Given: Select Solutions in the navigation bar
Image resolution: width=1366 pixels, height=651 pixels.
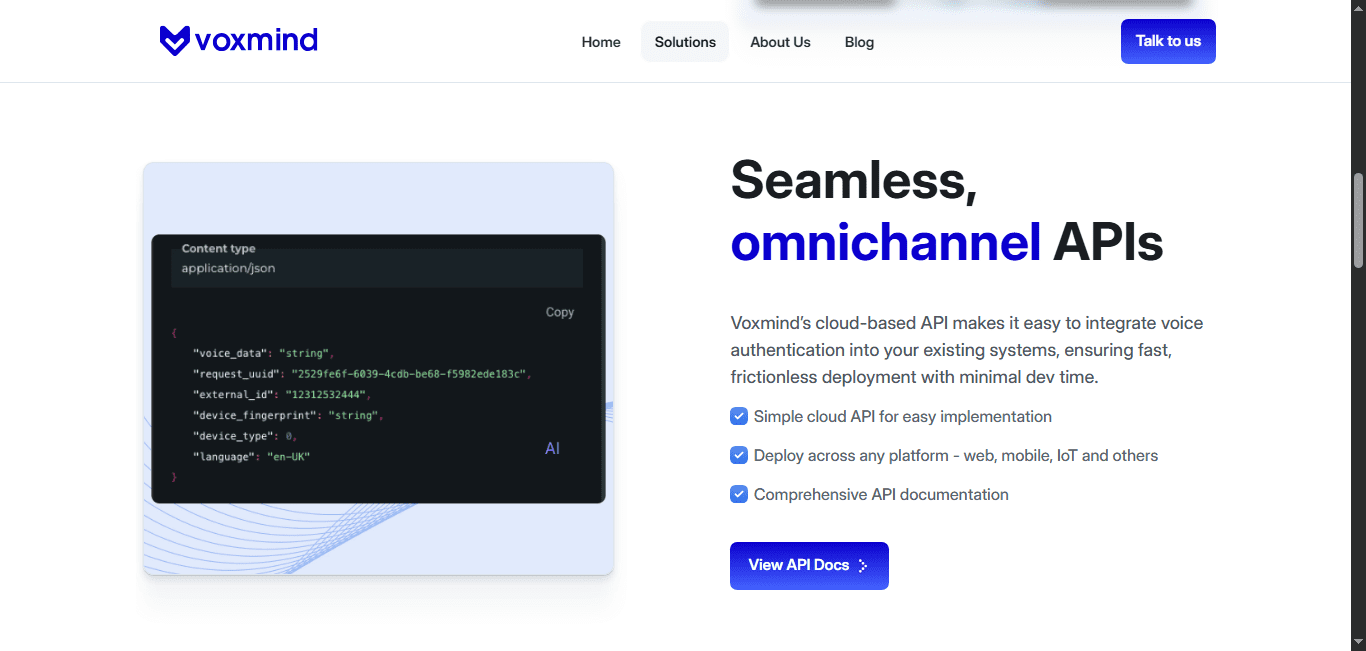Looking at the screenshot, I should click(x=685, y=42).
